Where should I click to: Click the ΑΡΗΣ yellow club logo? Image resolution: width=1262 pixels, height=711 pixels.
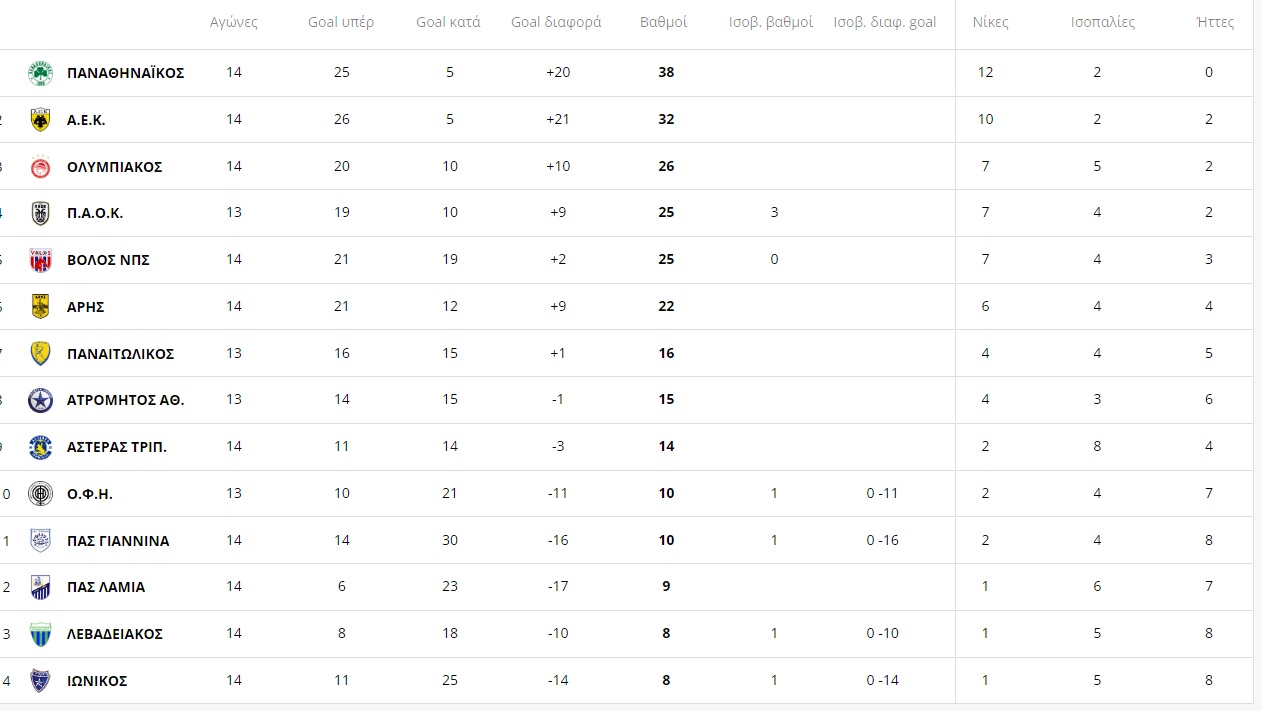point(40,307)
